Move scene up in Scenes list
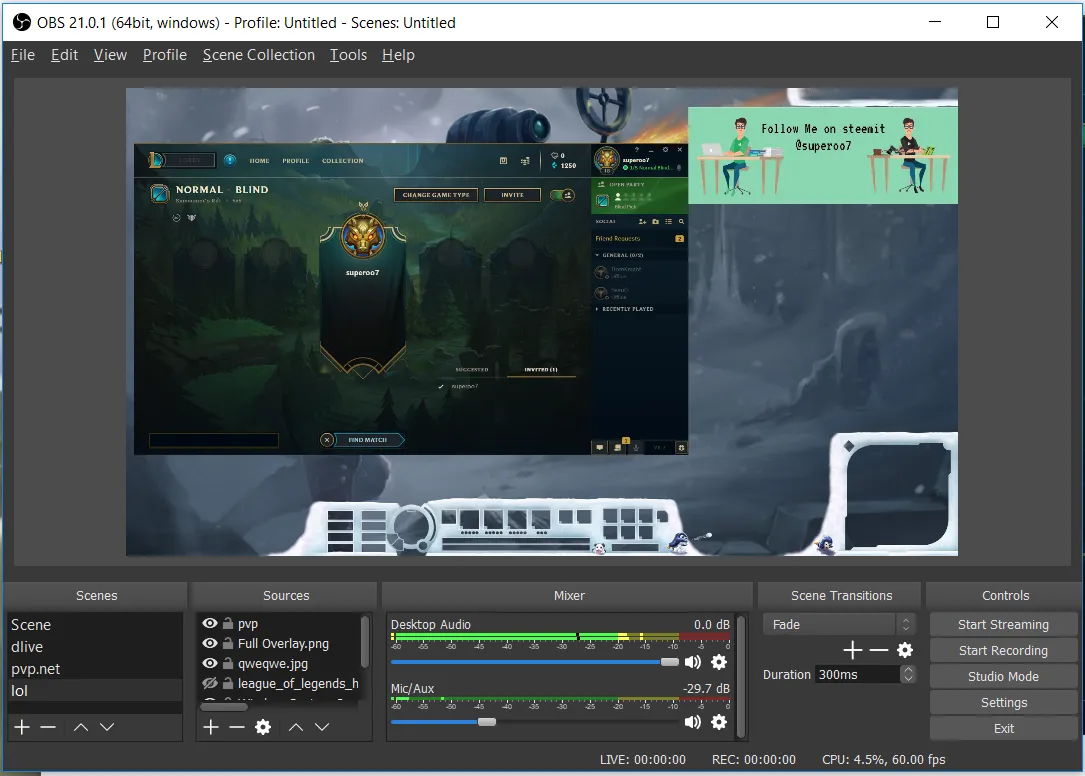This screenshot has height=776, width=1085. pyautogui.click(x=81, y=727)
